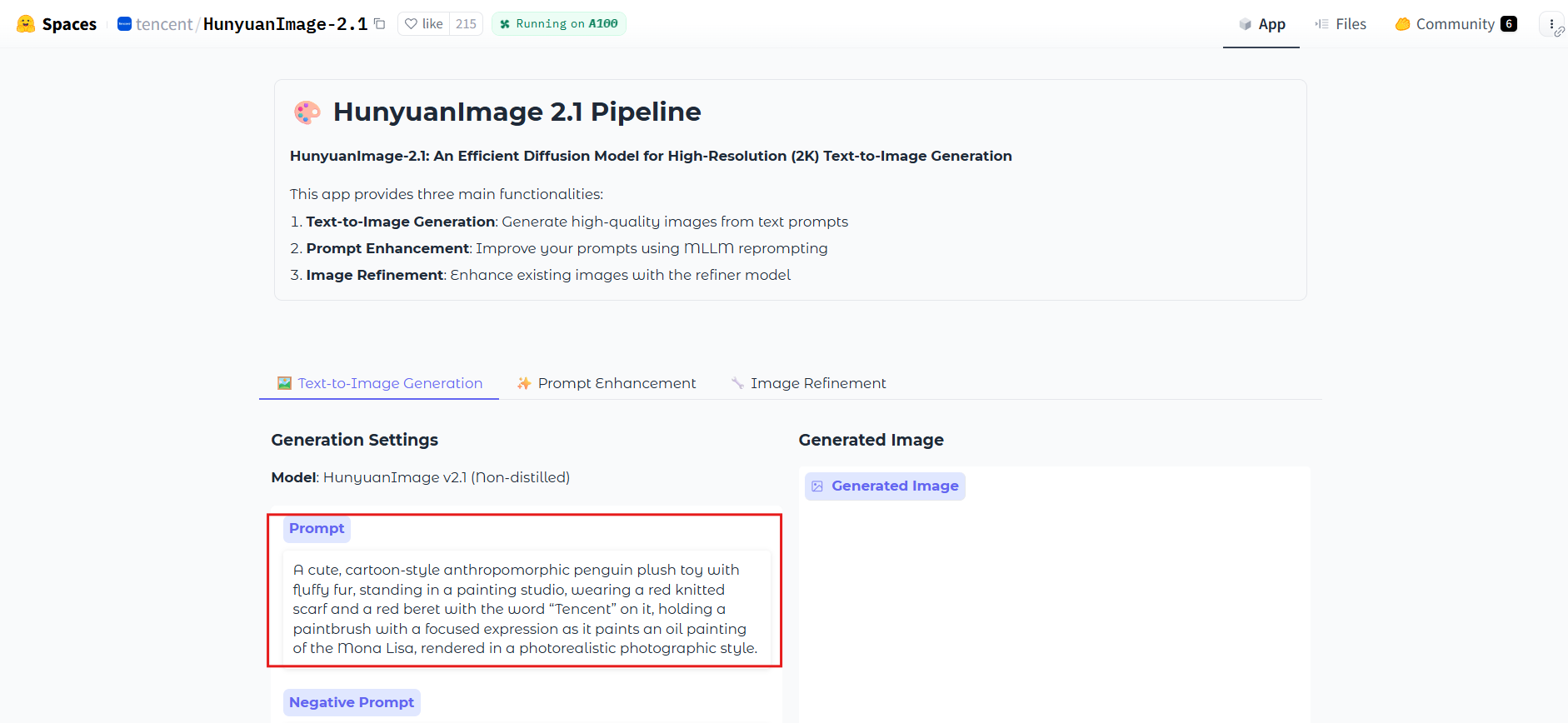The height and width of the screenshot is (723, 1568).
Task: Open the tencent organization link
Action: (x=164, y=24)
